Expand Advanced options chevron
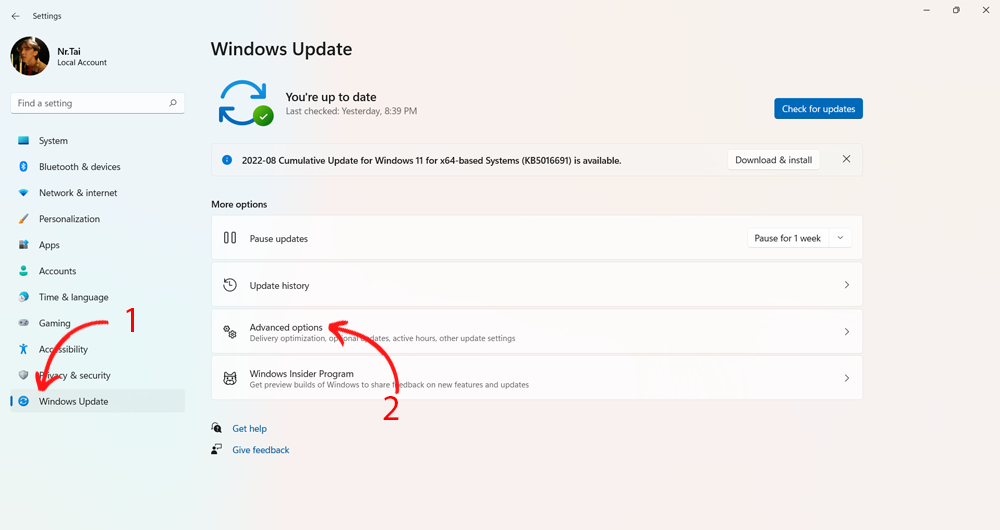Image resolution: width=1000 pixels, height=530 pixels. (847, 332)
